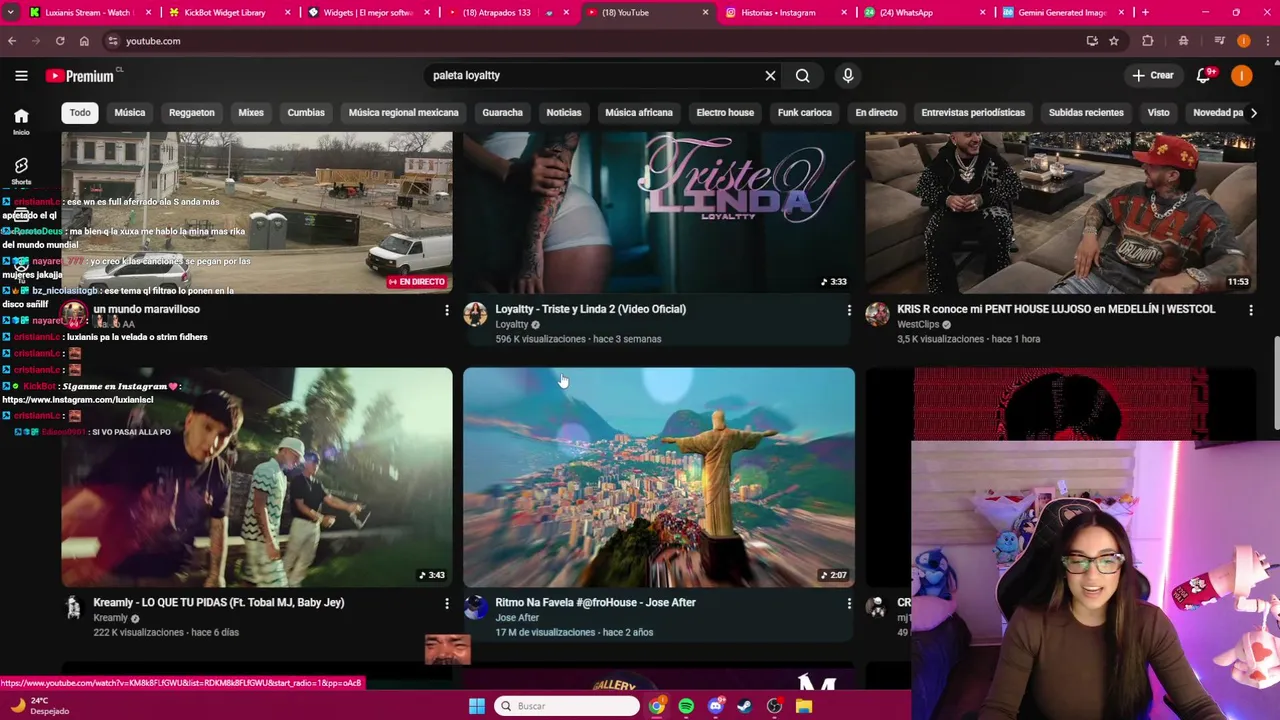Screen dimensions: 1280x720
Task: Open Loyaltty channel avatar
Action: (x=475, y=314)
